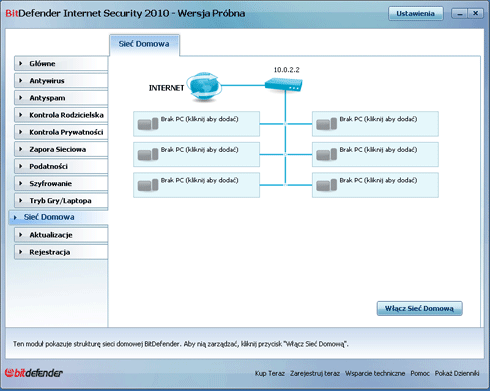Expand arrow next to Tryb Gry/Laptopa
The image size is (490, 391).
coord(21,201)
